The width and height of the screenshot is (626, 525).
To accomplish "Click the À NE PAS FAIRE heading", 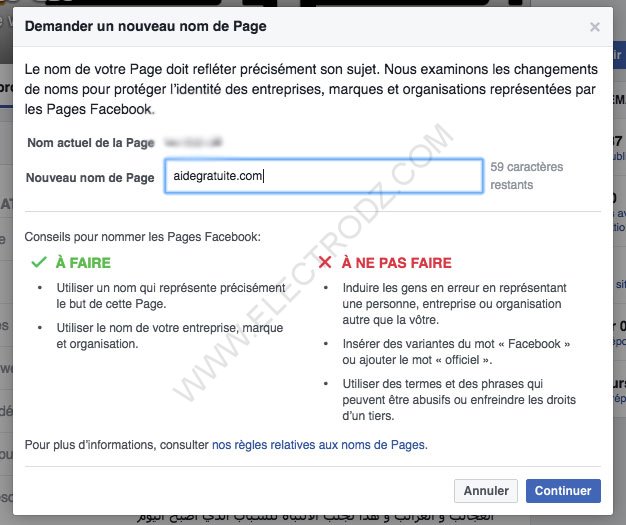I will (396, 263).
